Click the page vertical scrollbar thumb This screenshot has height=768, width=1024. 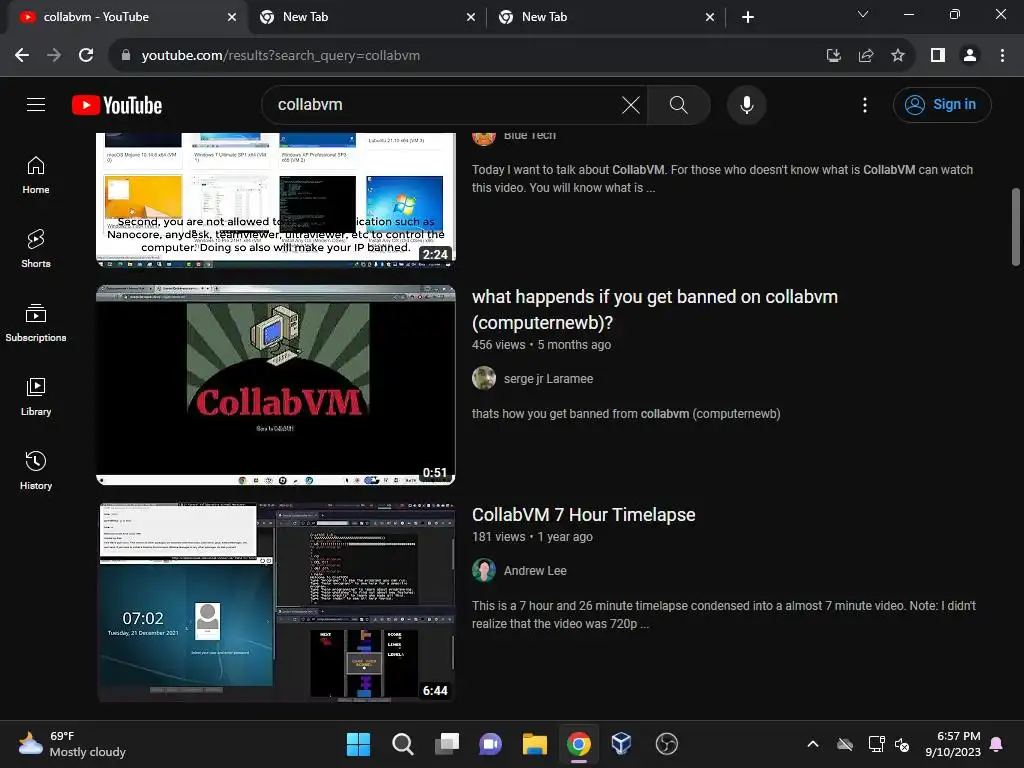click(x=1016, y=227)
